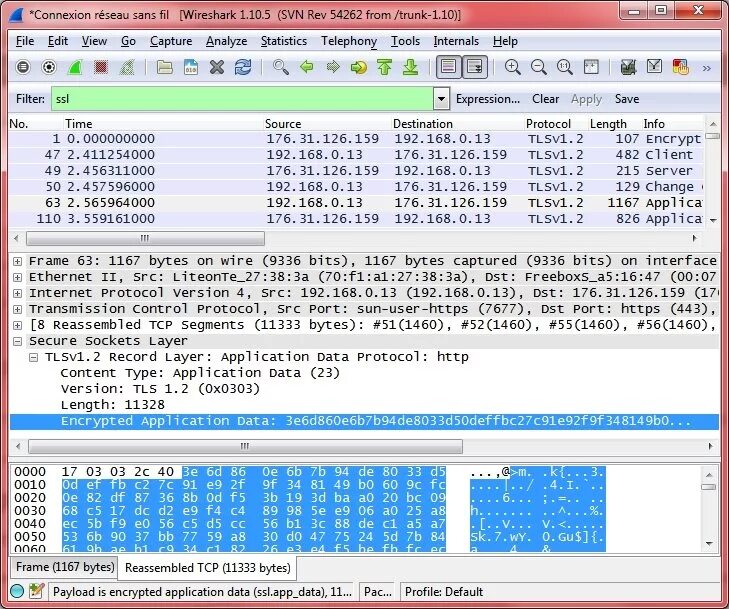This screenshot has height=609, width=729.
Task: Open a capture file with the folder icon
Action: pyautogui.click(x=165, y=67)
